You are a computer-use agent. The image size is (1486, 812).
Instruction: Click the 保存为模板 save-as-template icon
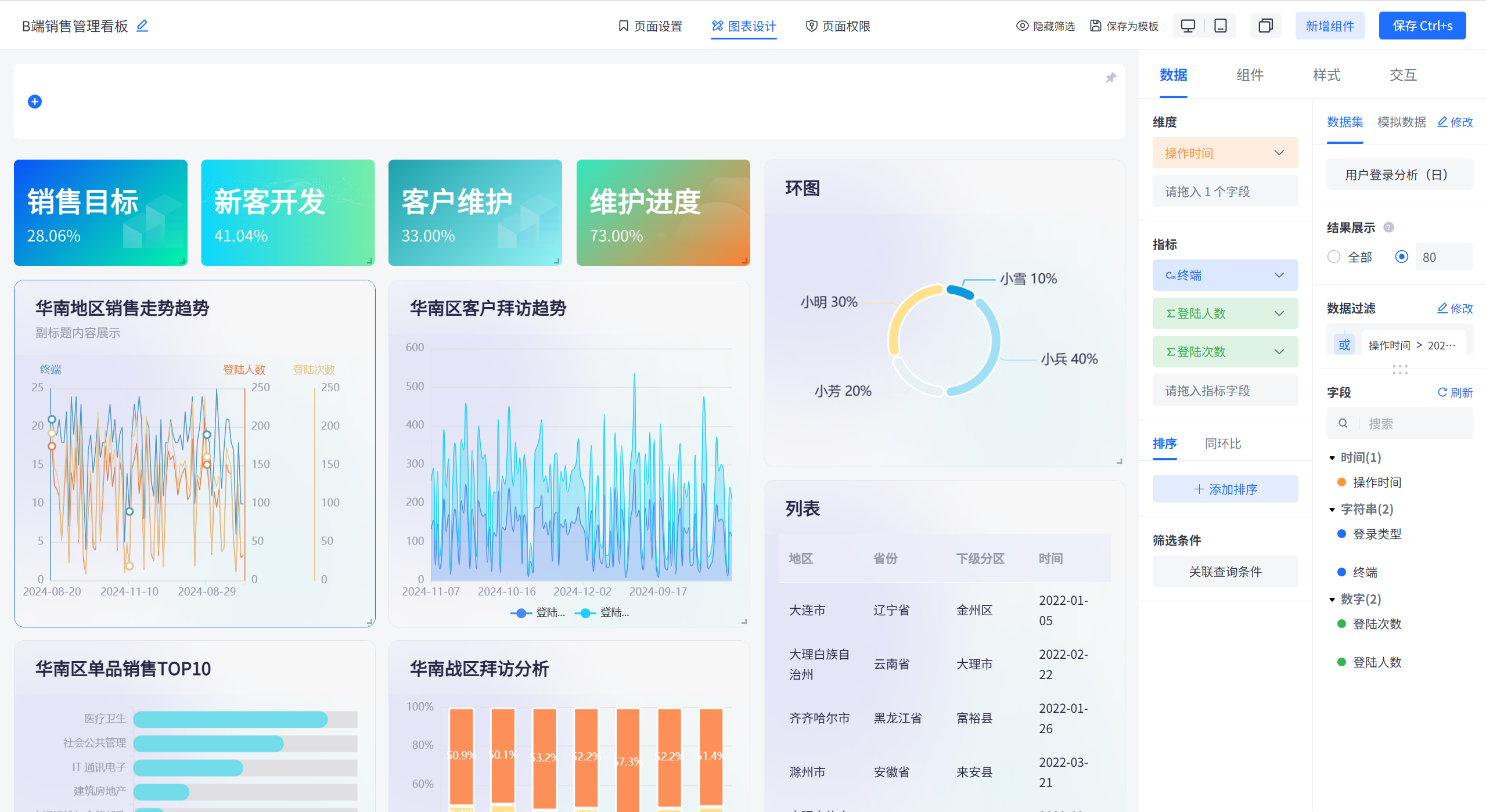coord(1095,26)
